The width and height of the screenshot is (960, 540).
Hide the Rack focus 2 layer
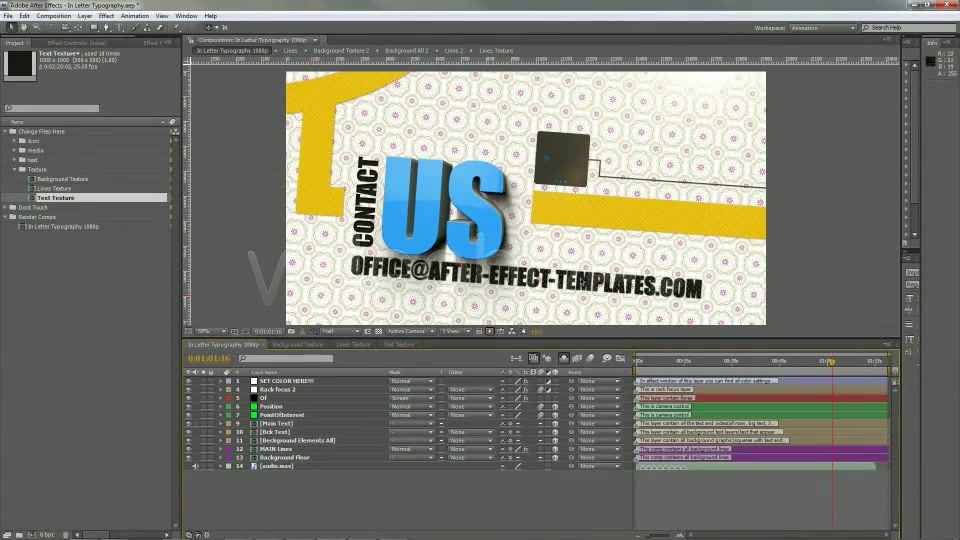pyautogui.click(x=189, y=389)
